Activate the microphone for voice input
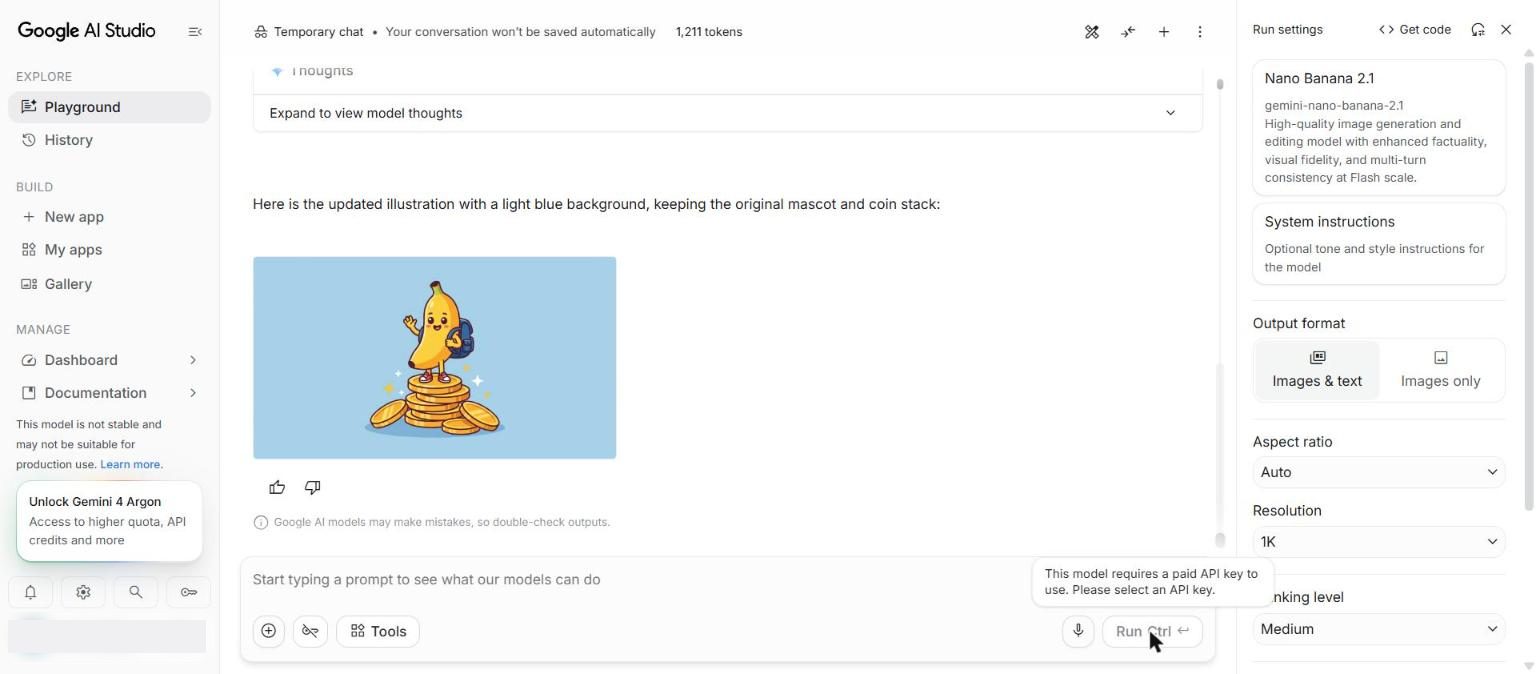Screen dimensions: 1536x674 click(x=1078, y=631)
